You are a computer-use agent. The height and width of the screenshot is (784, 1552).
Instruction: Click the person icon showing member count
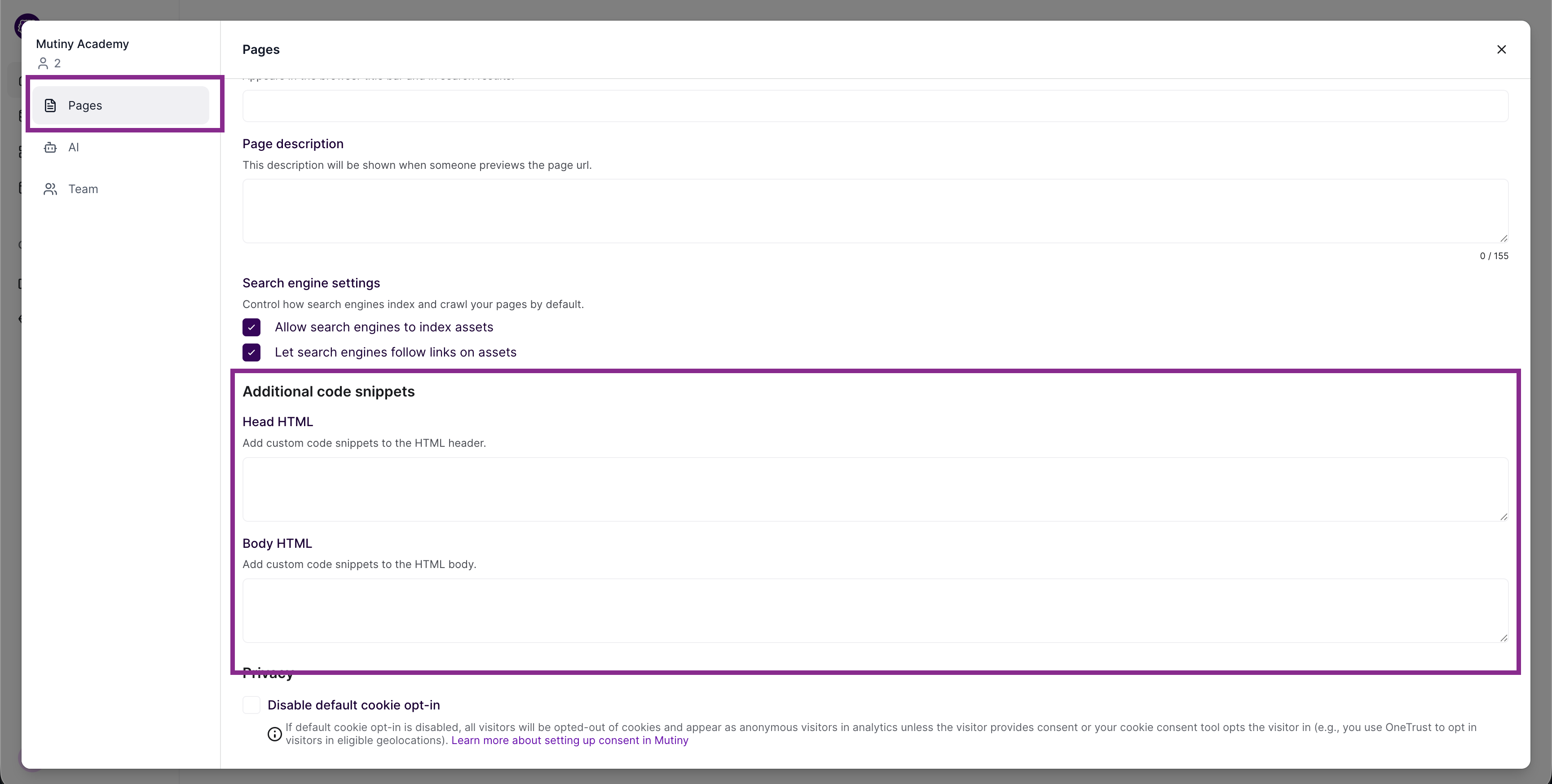[x=43, y=63]
